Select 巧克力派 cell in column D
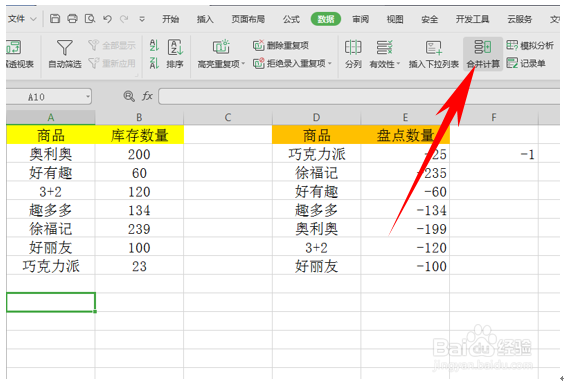 point(317,154)
